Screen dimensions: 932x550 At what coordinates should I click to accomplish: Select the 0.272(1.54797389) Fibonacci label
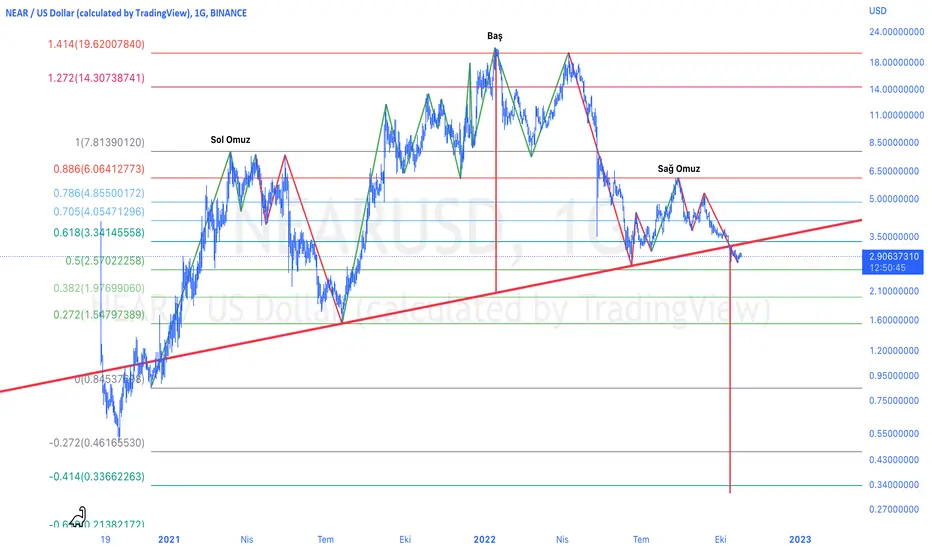pyautogui.click(x=99, y=315)
